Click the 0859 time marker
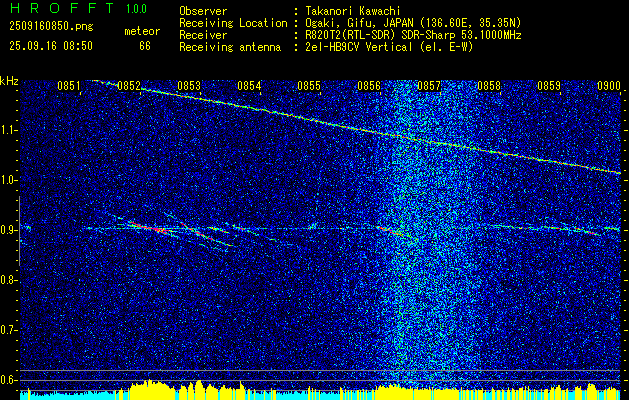The image size is (629, 400). [549, 86]
